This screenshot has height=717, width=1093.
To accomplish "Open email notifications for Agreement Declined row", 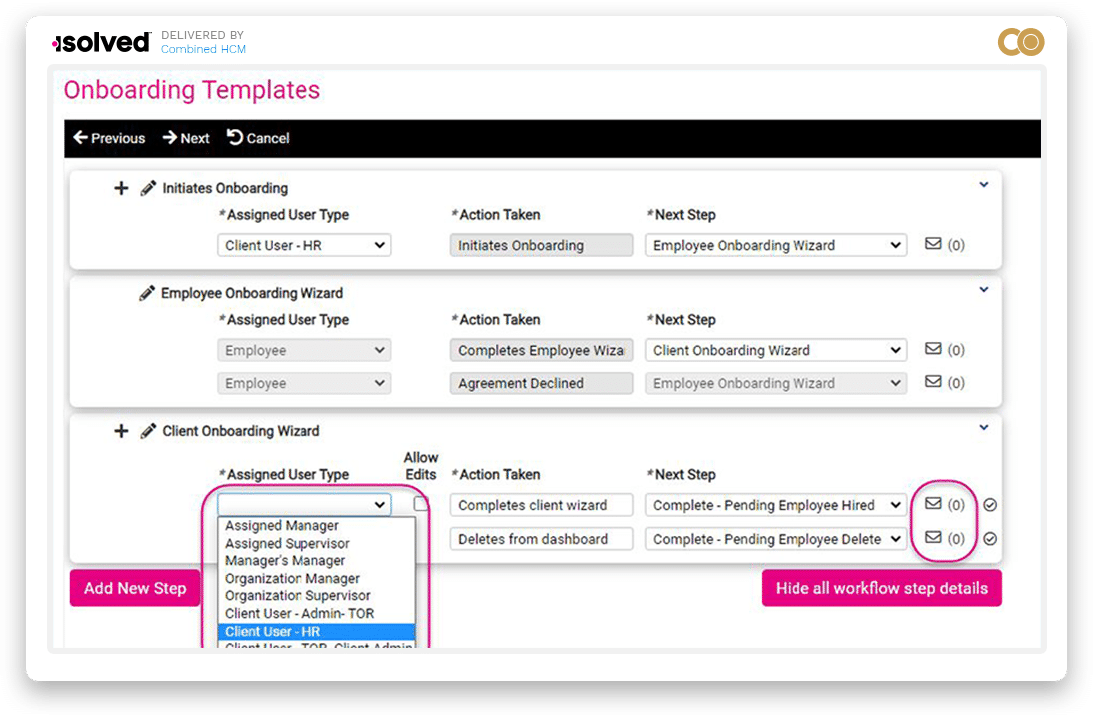I will pyautogui.click(x=933, y=381).
